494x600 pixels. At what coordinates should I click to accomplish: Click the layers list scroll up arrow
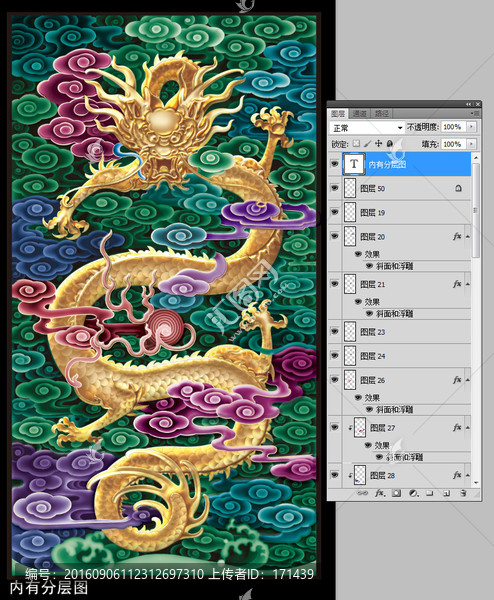pos(476,157)
